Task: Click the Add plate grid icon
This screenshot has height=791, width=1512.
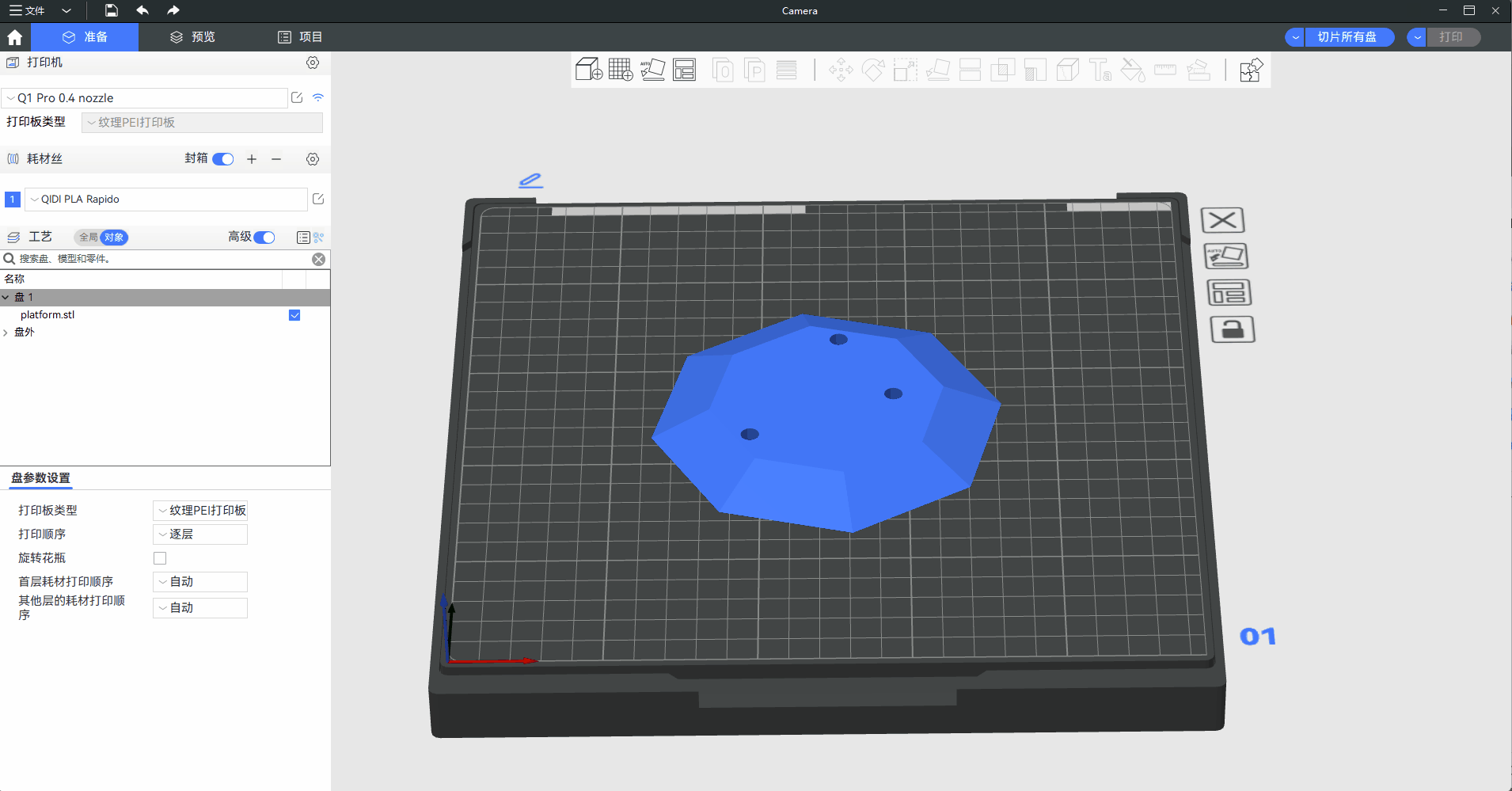Action: (621, 70)
